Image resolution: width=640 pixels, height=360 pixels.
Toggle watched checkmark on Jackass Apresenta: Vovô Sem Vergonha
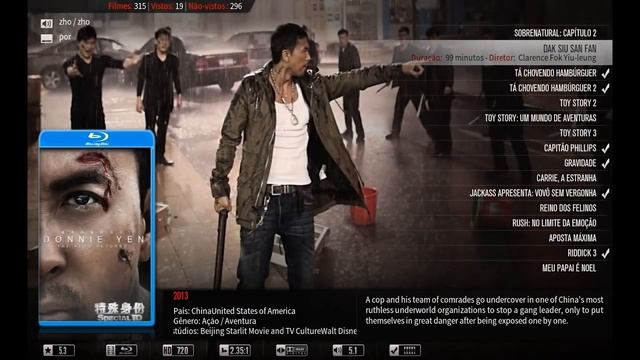[x=606, y=193]
